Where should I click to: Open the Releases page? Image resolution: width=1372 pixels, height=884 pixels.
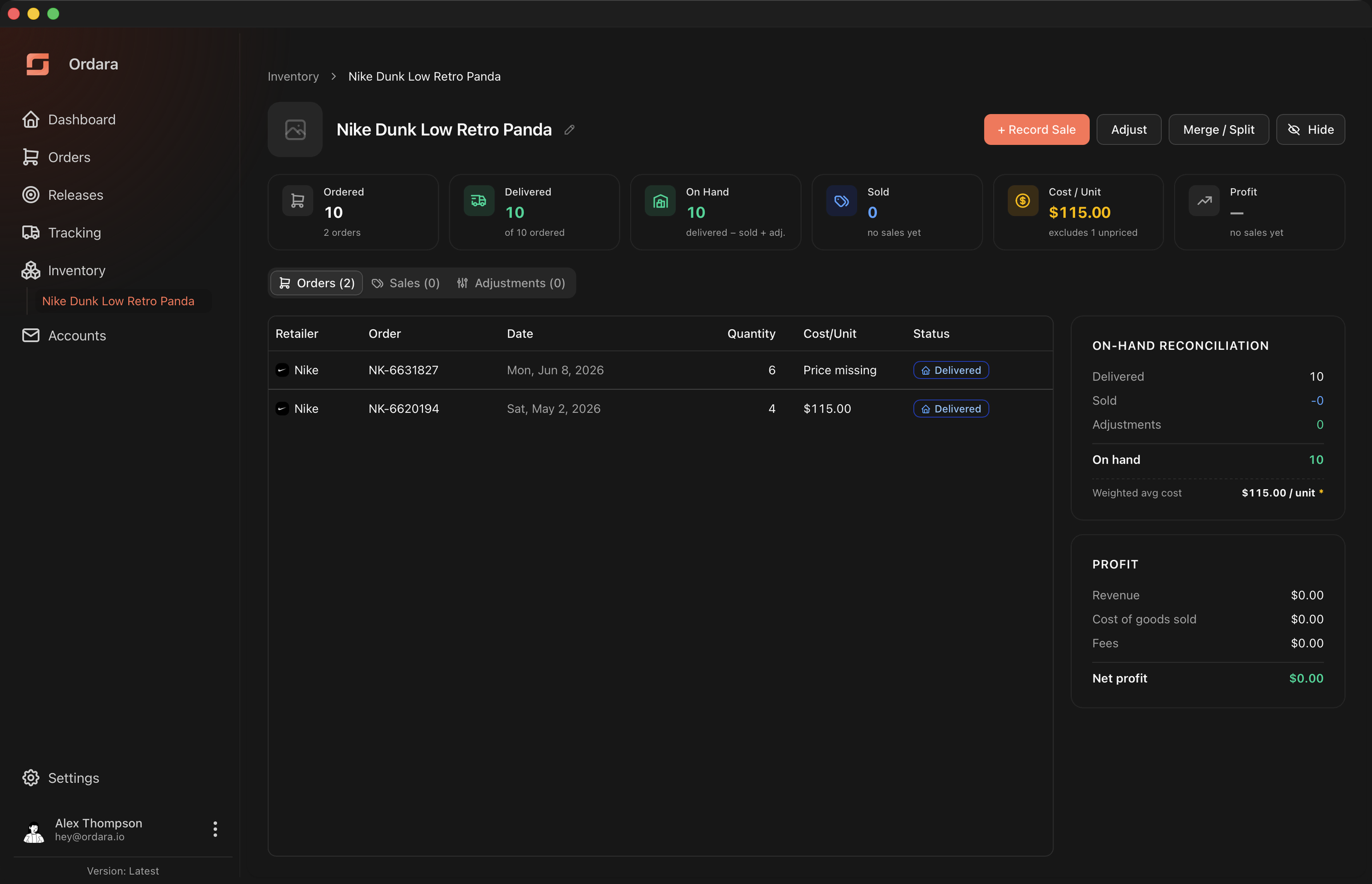pyautogui.click(x=63, y=195)
